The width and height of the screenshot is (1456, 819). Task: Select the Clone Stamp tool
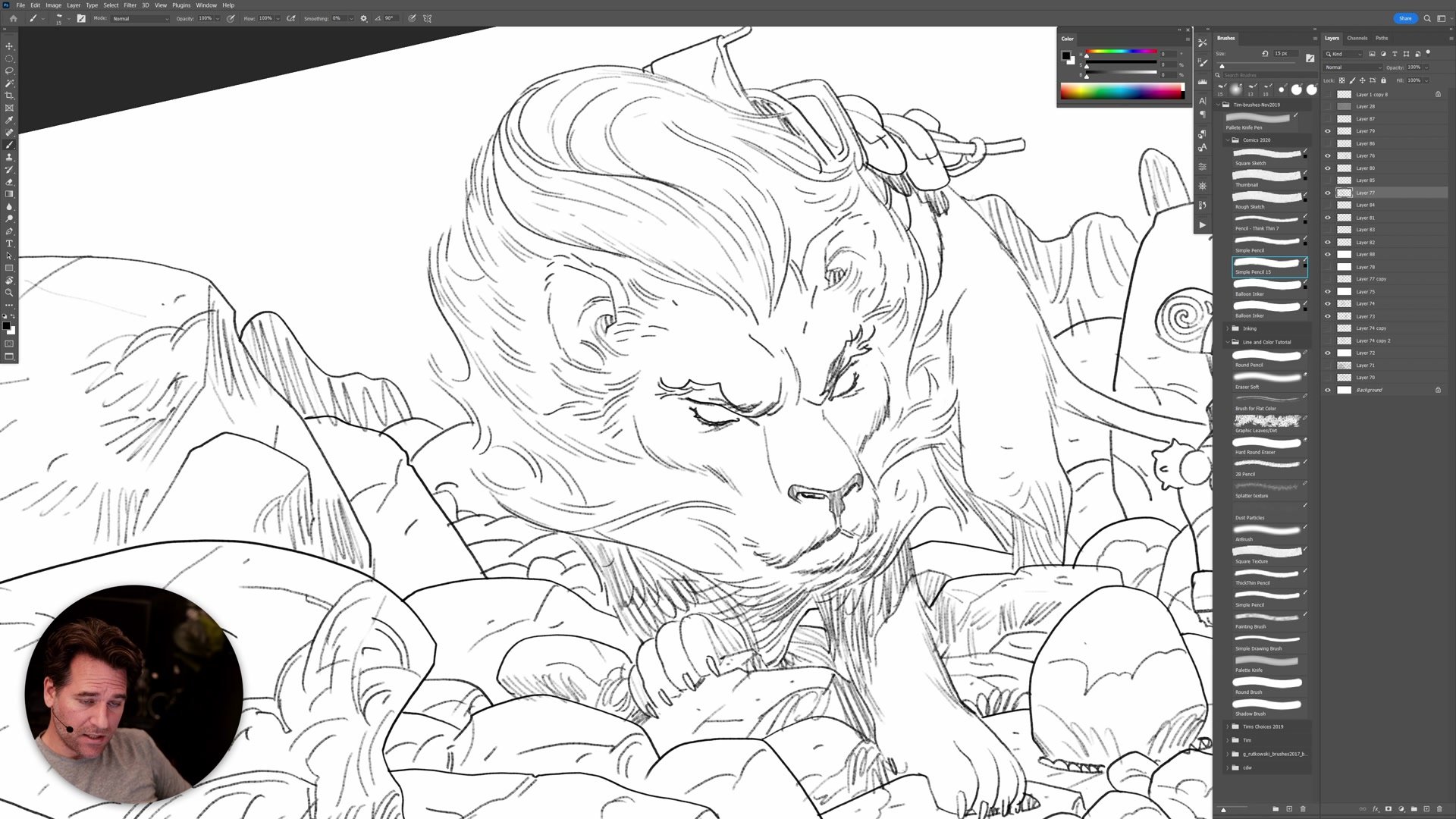pos(9,157)
